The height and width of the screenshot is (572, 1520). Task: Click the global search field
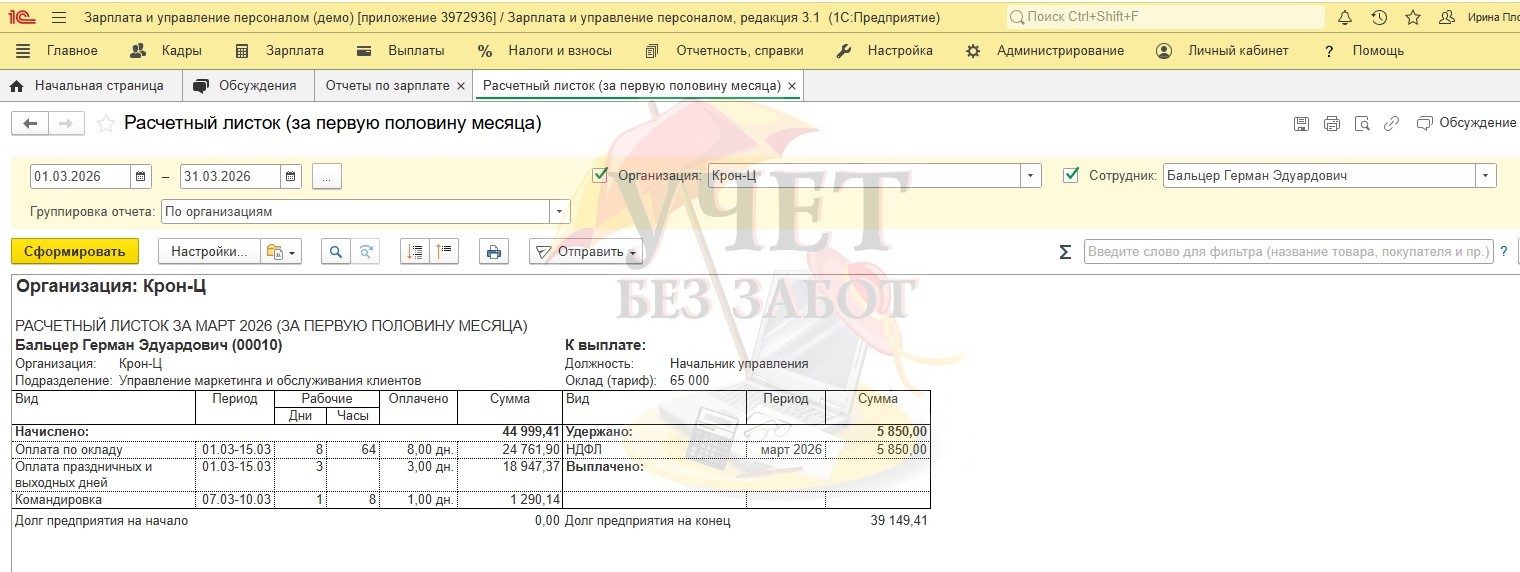tap(1165, 17)
